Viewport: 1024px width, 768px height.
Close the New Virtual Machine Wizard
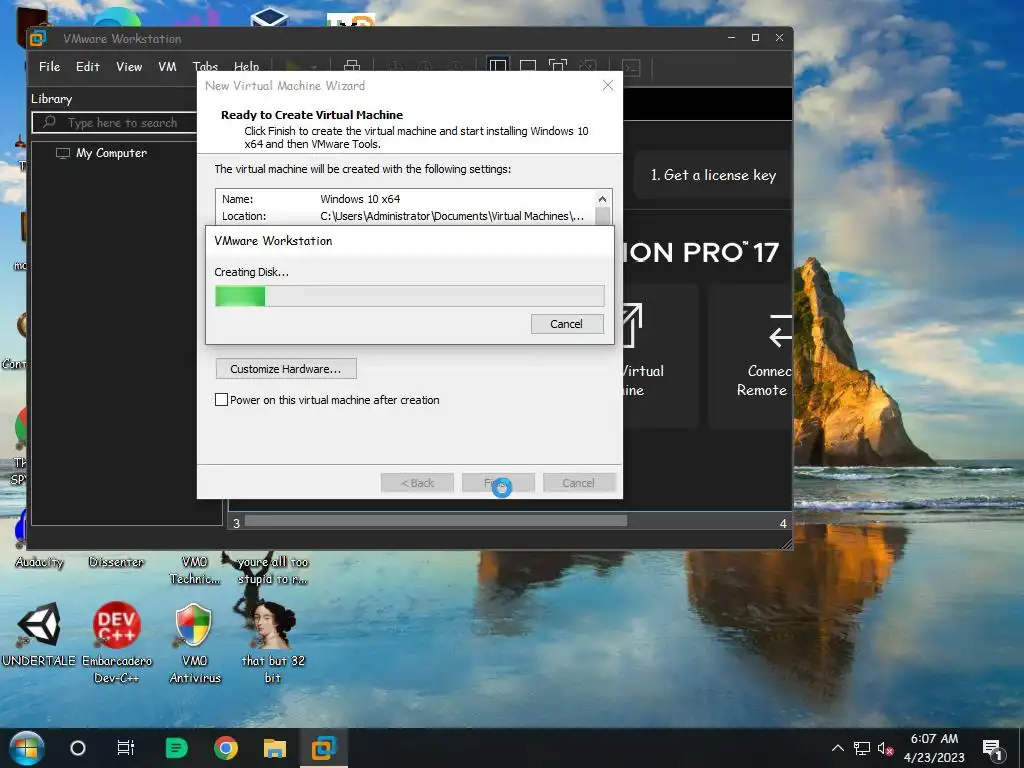[607, 86]
